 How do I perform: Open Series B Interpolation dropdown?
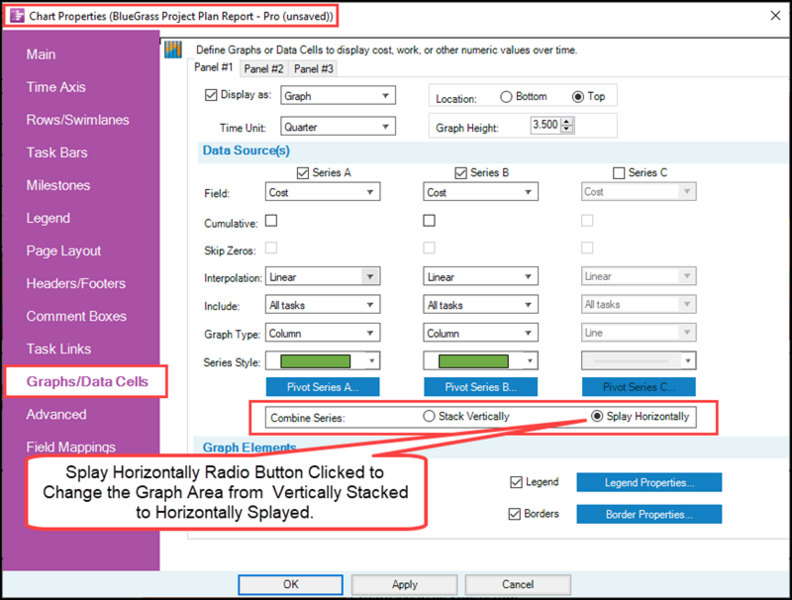(x=480, y=277)
